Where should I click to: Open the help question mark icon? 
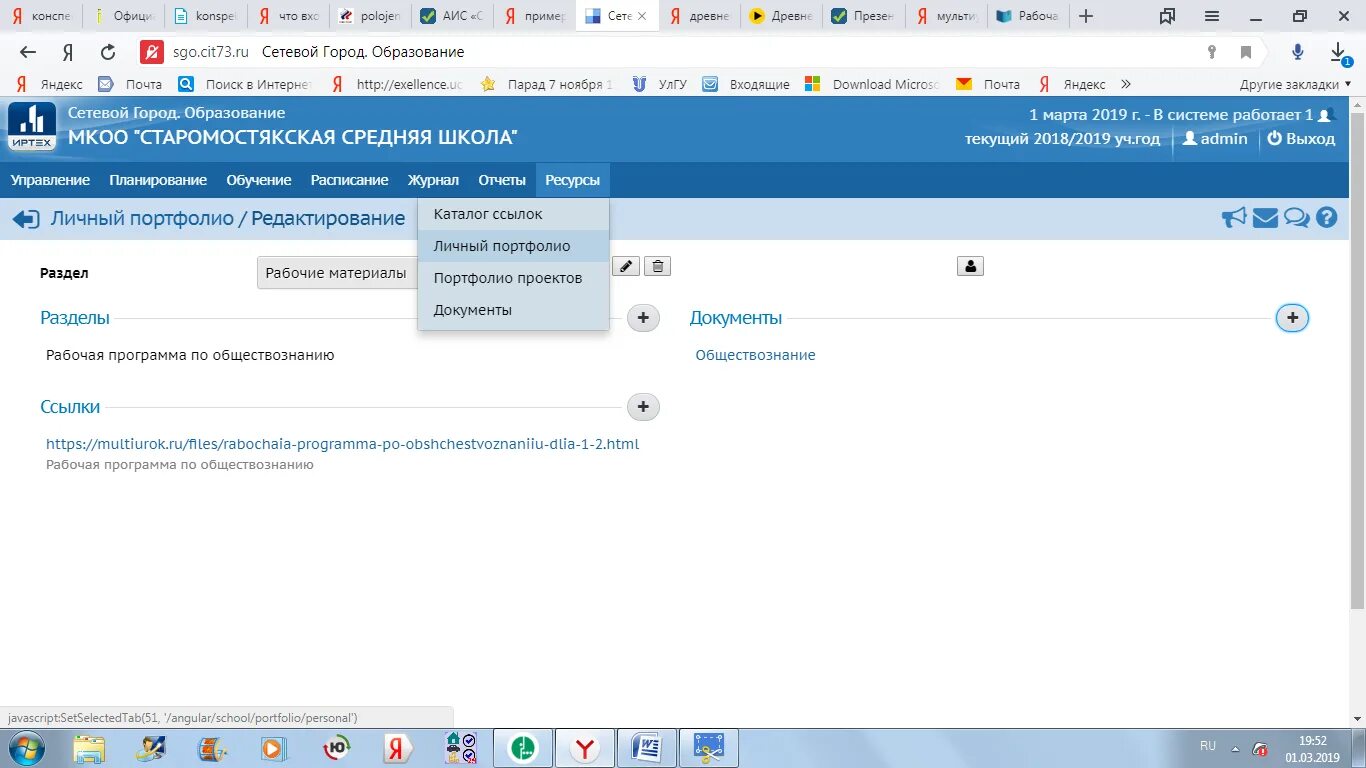(1327, 217)
